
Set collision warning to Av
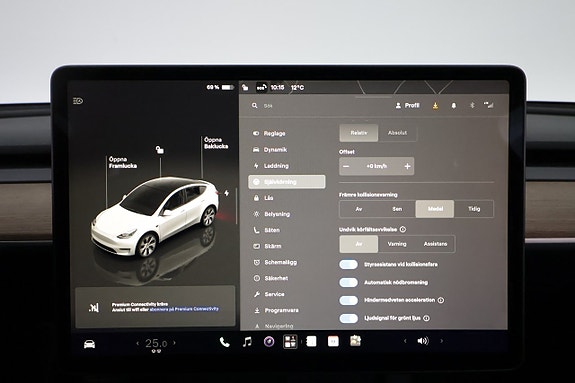[359, 209]
